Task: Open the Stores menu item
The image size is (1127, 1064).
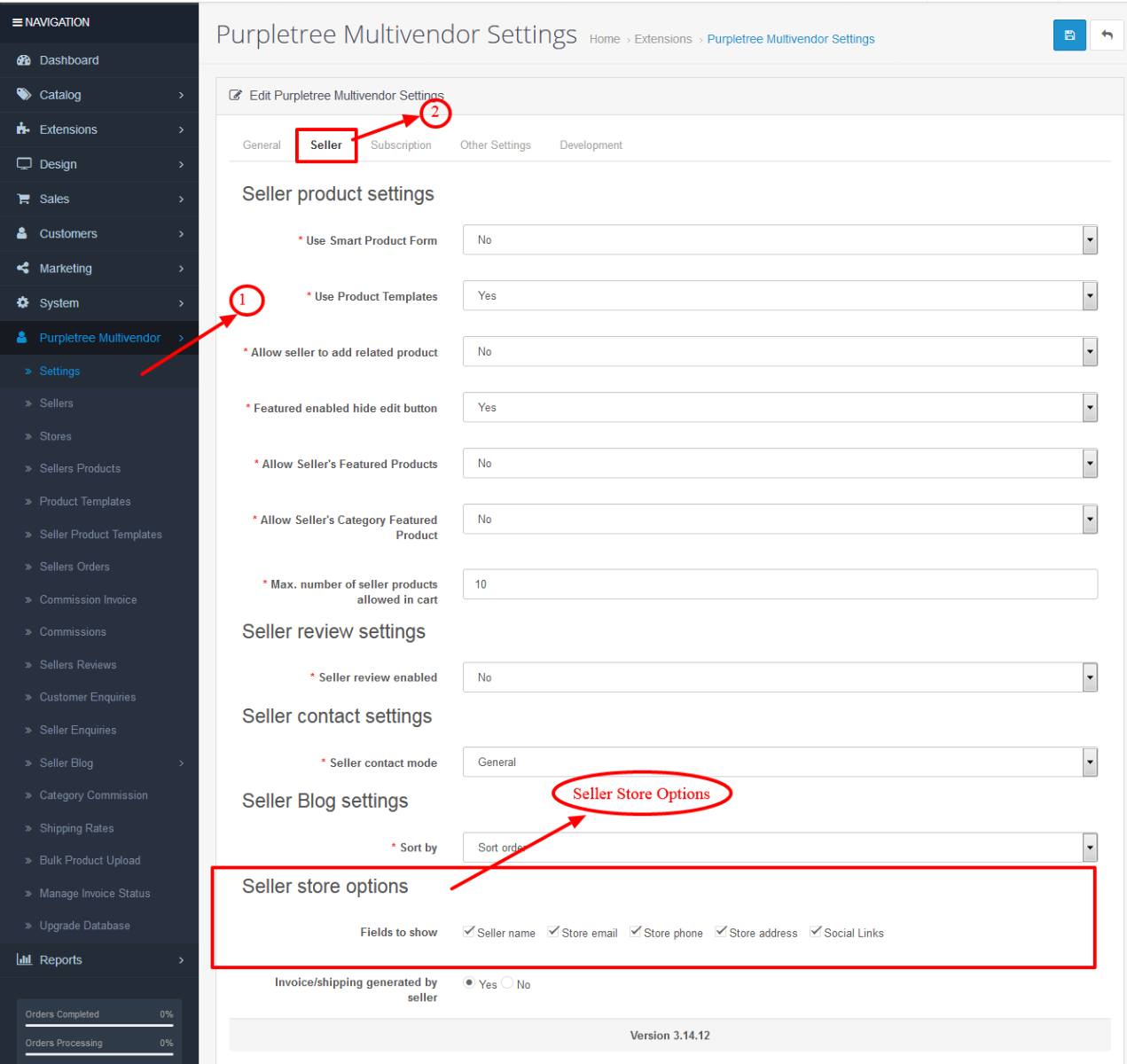Action: click(x=55, y=435)
